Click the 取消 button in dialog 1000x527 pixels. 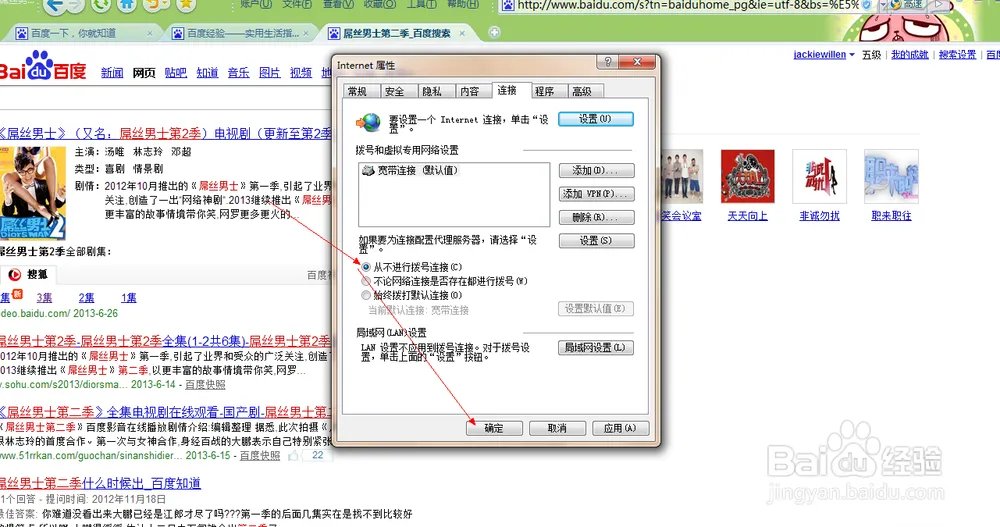tap(557, 428)
